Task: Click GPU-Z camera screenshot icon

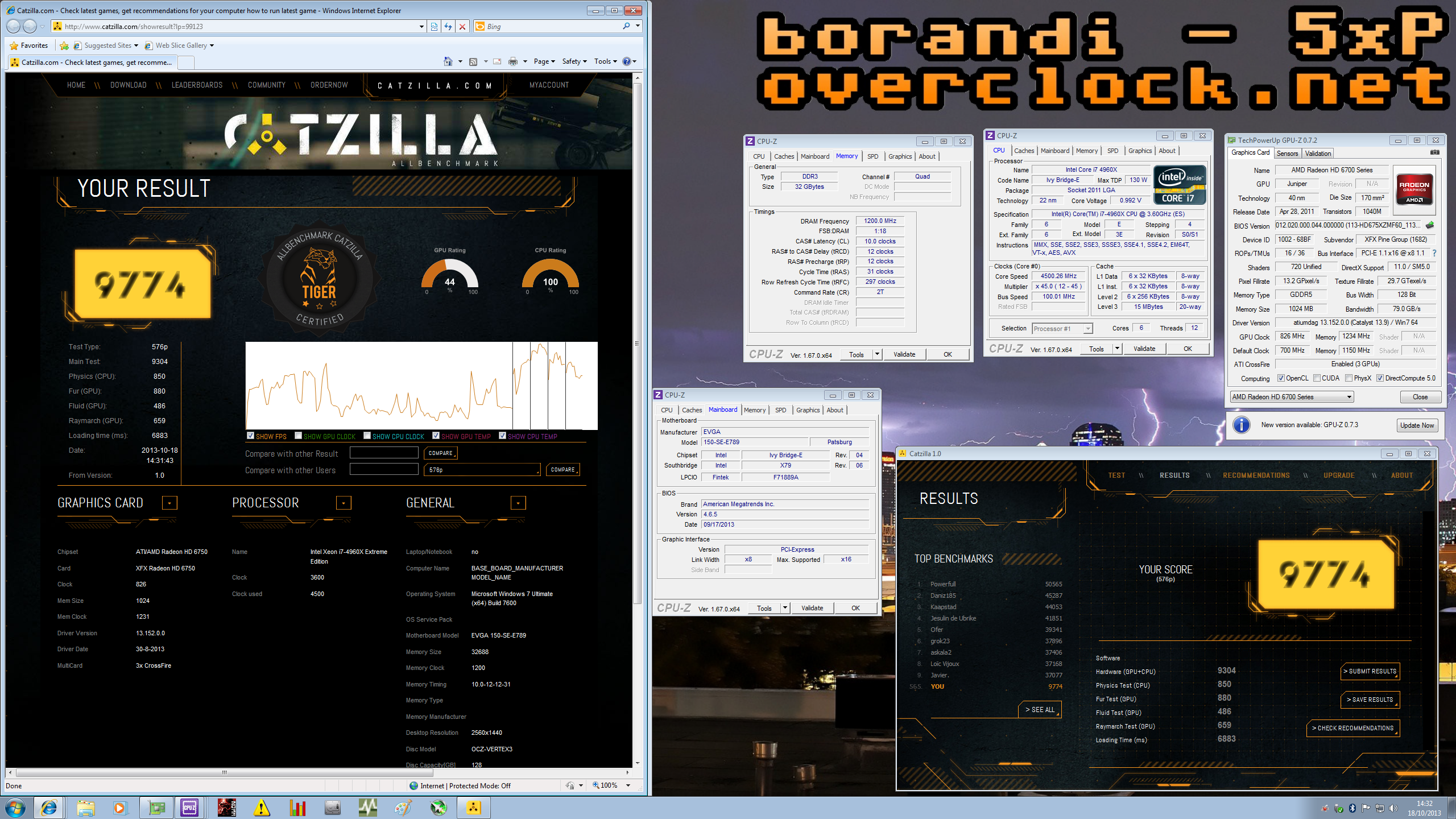Action: [1435, 152]
